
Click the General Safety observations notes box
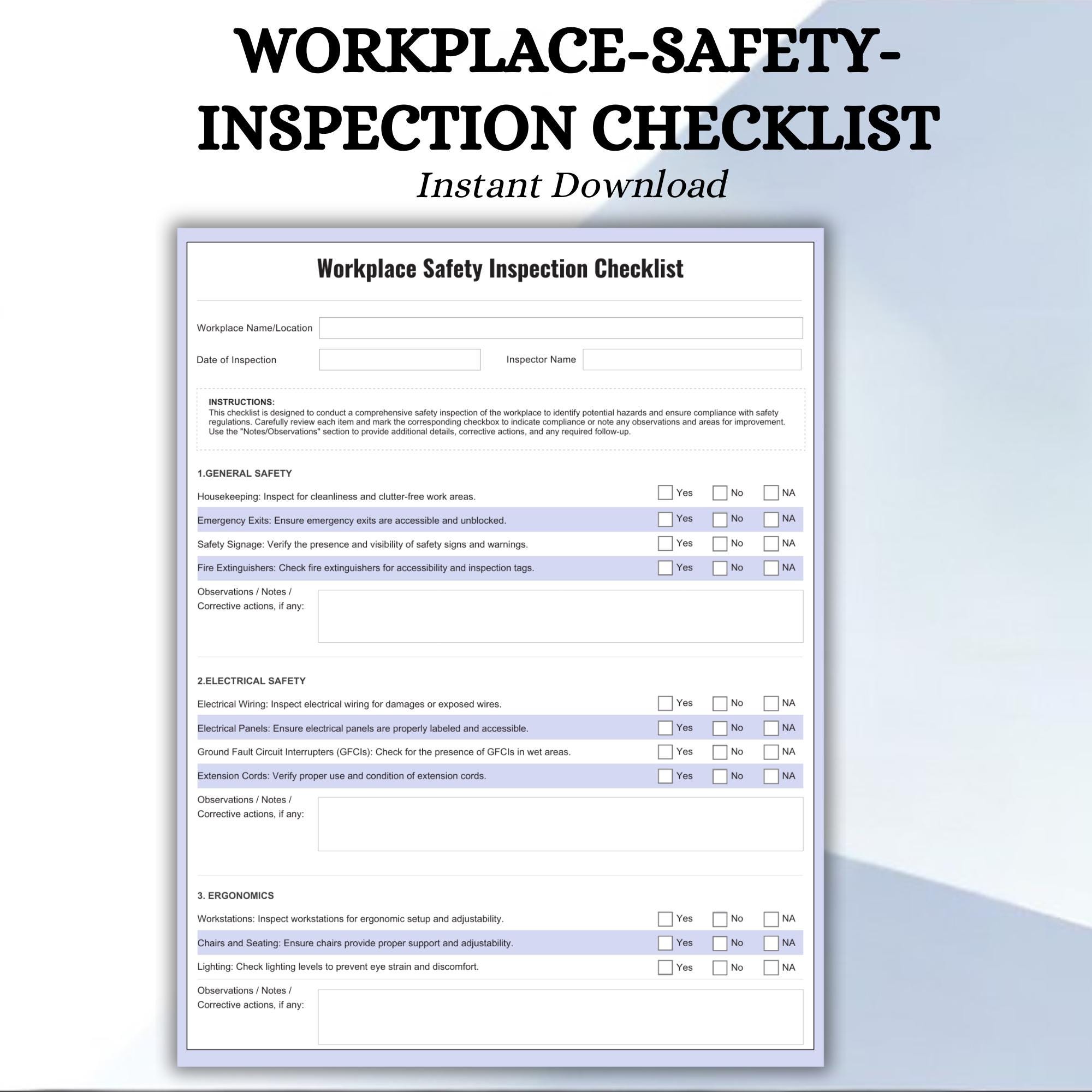pyautogui.click(x=560, y=616)
